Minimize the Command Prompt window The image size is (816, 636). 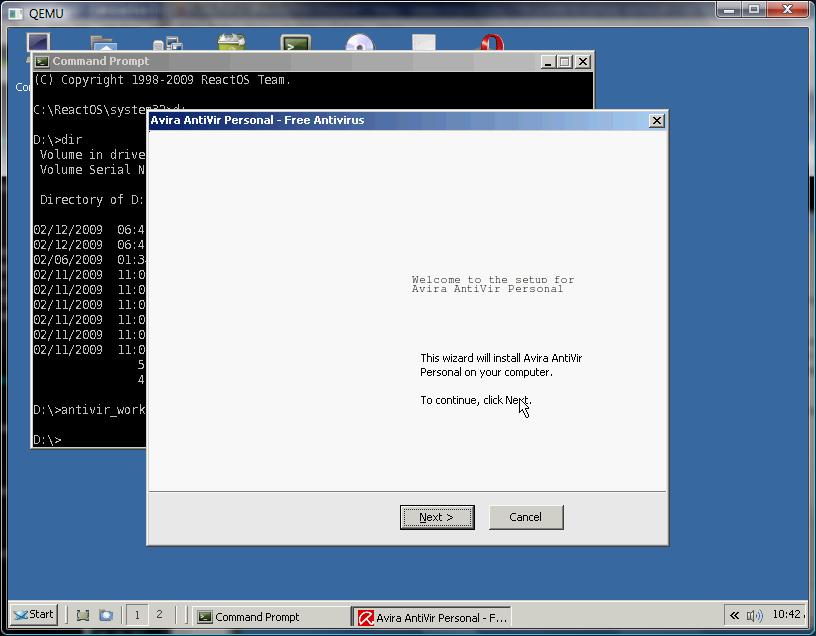[x=547, y=62]
